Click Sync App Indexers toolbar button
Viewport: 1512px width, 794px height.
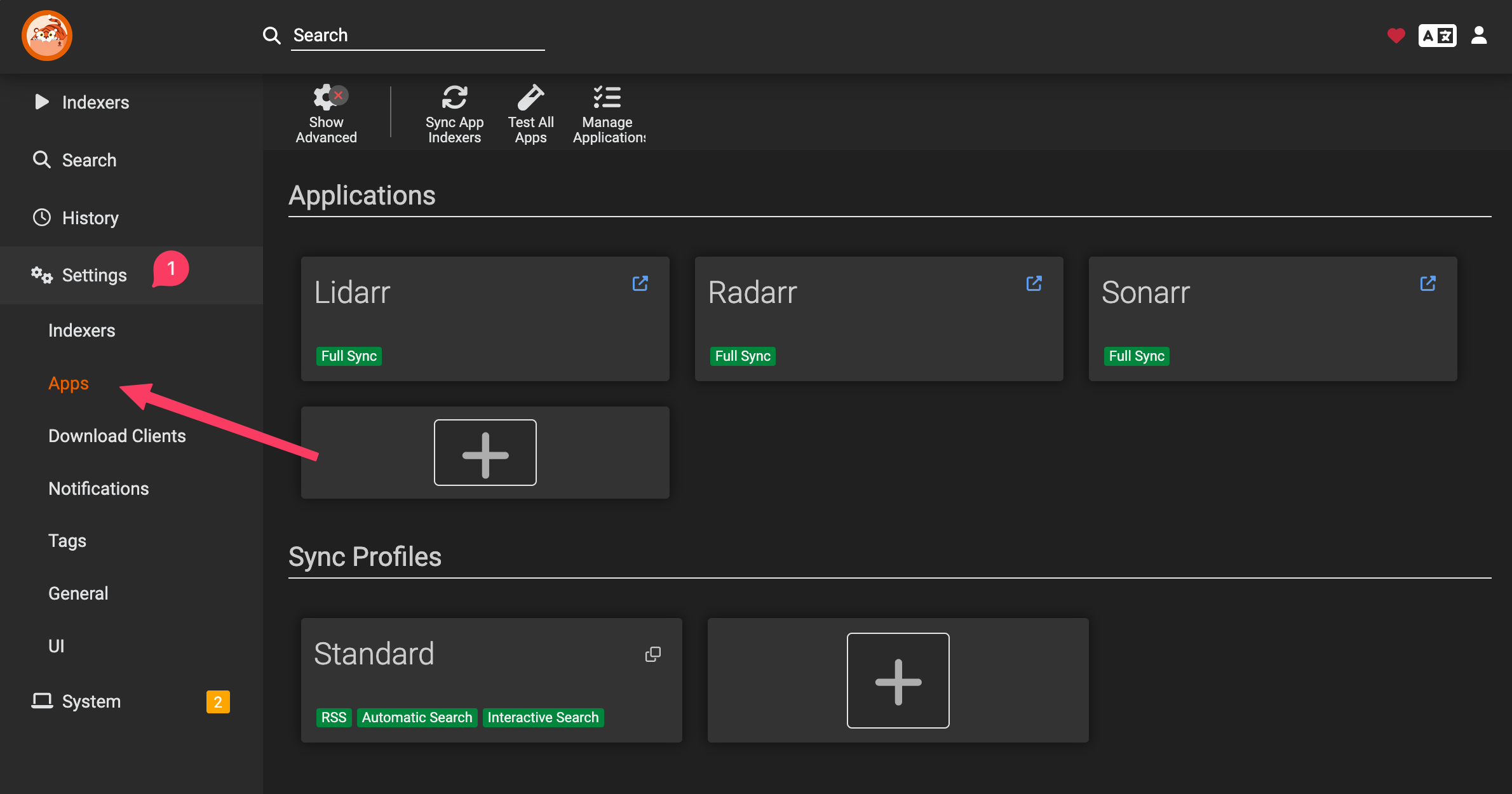coord(455,114)
